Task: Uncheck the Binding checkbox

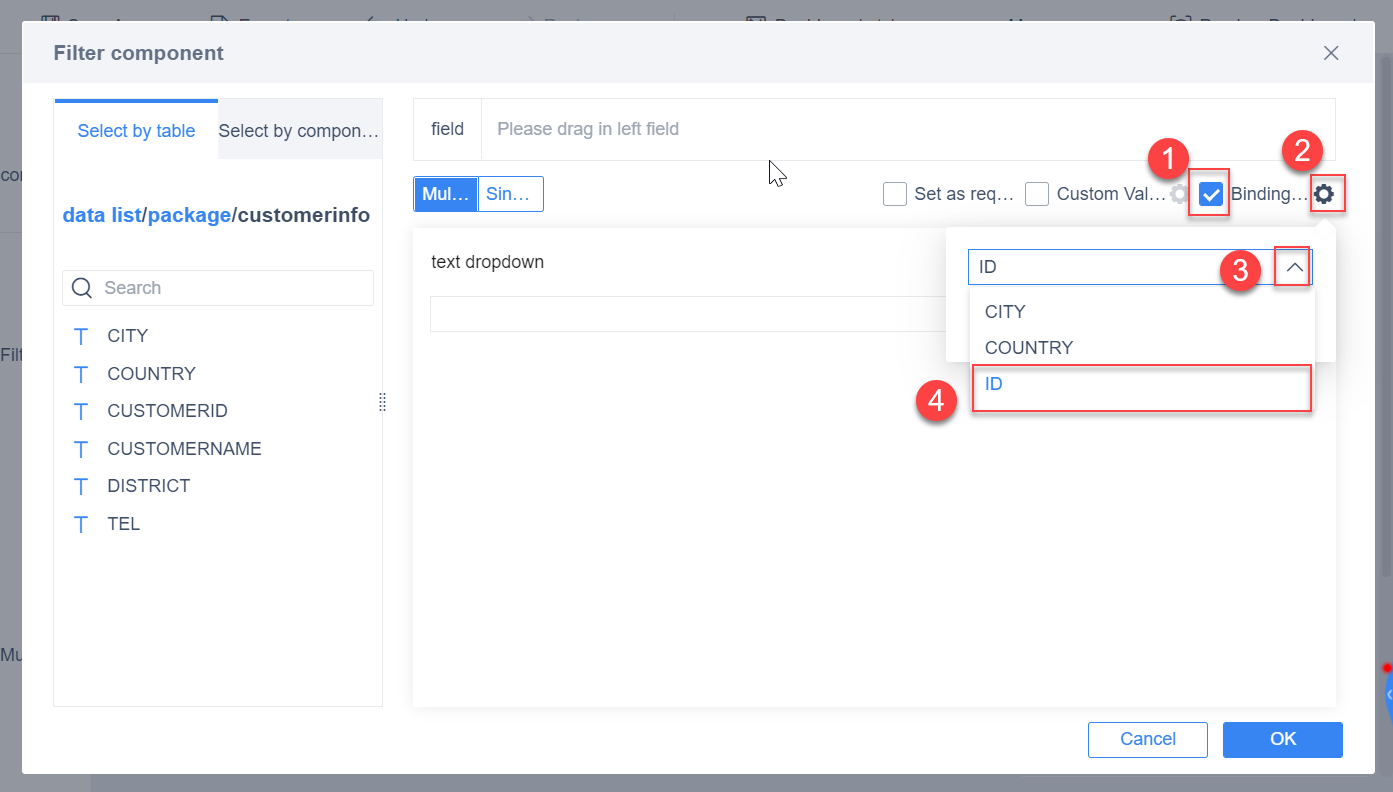Action: coord(1211,194)
